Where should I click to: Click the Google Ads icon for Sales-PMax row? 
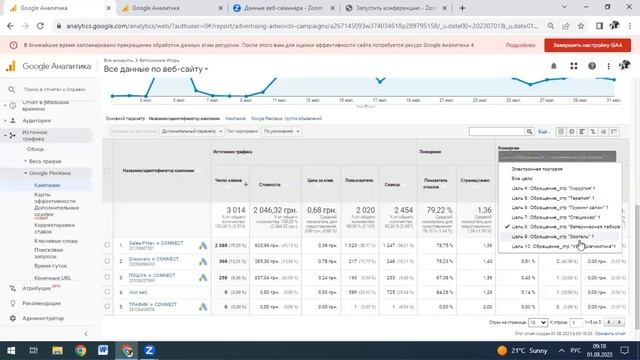[x=203, y=246]
